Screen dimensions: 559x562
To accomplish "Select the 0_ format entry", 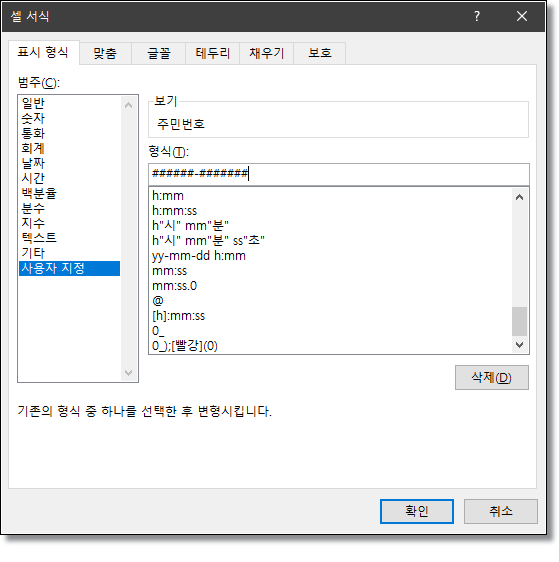I will (x=331, y=331).
